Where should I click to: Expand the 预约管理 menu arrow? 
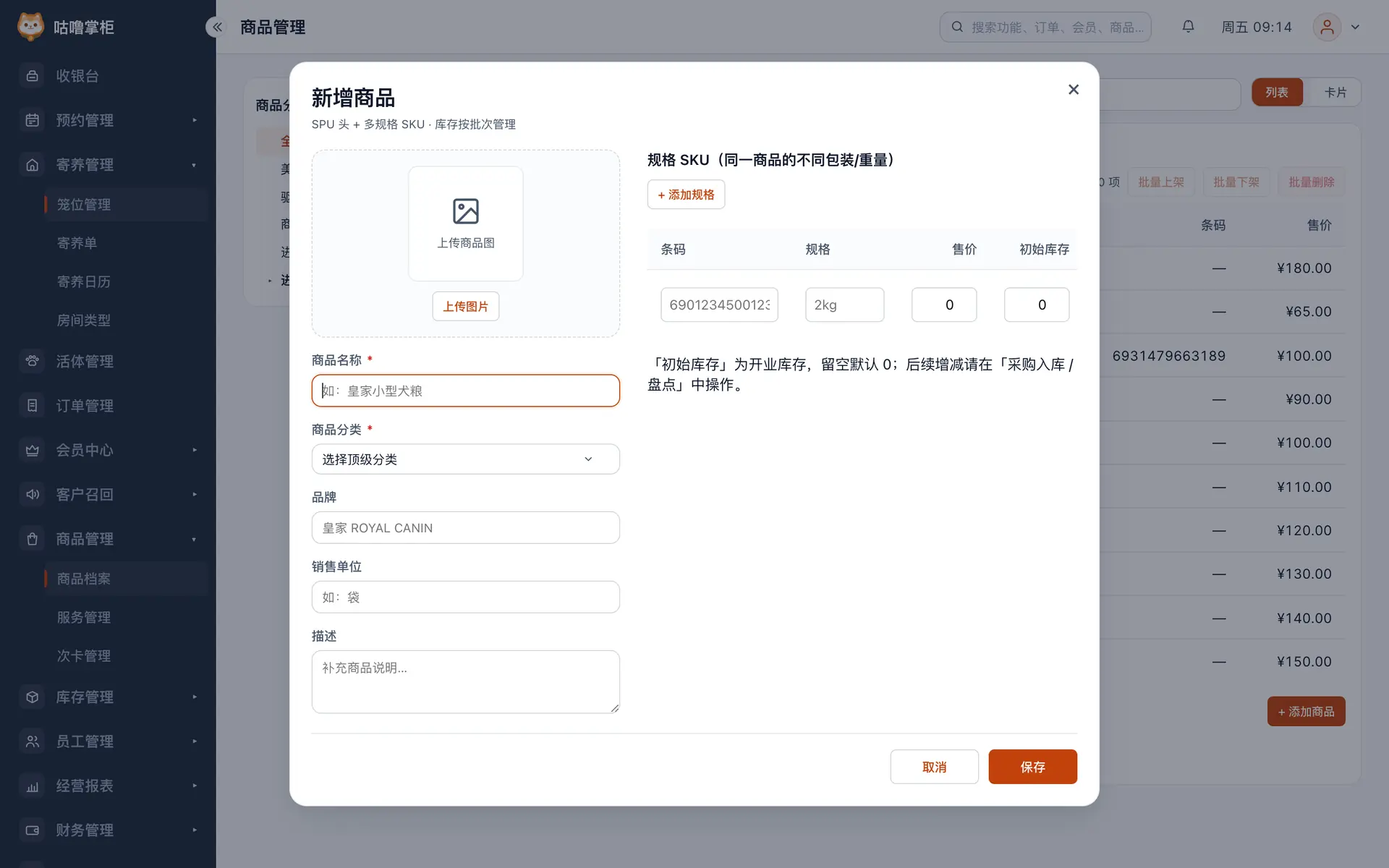[x=195, y=120]
